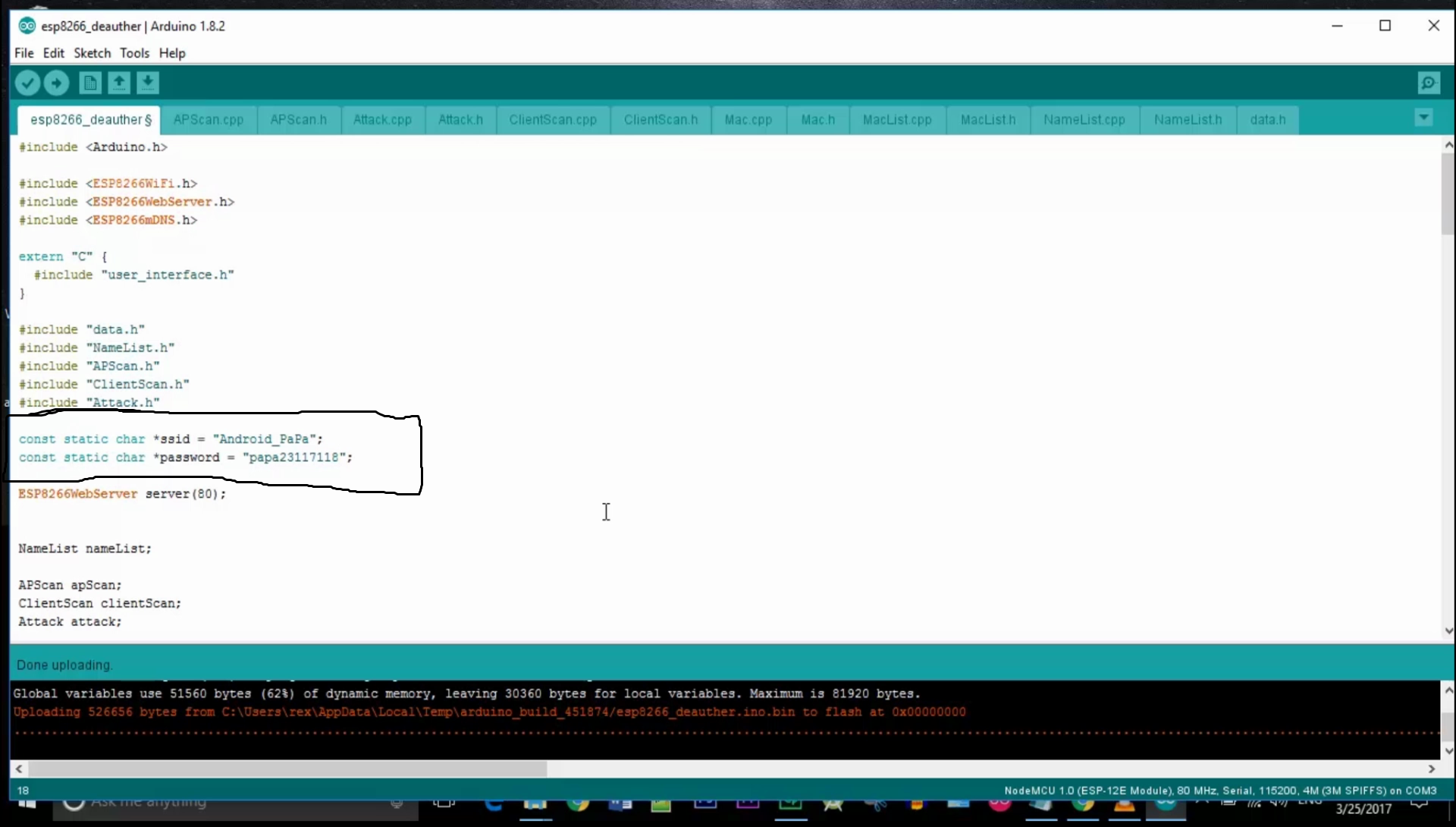Switch to the NameList.cpp tab
Viewport: 1456px width, 827px height.
[1084, 120]
